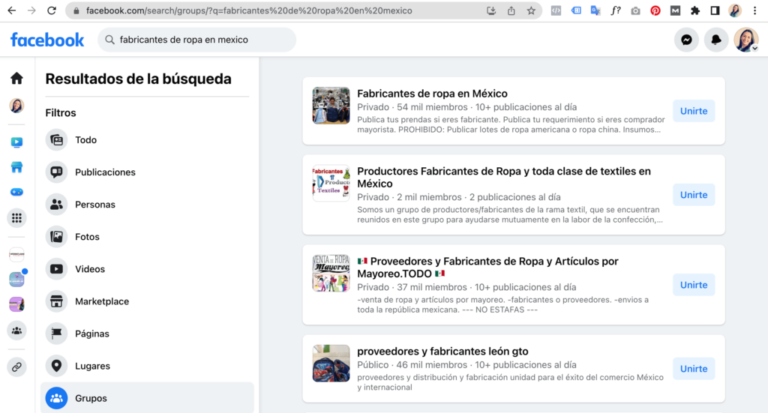Select the Todo filter
Viewport: 768px width, 413px height.
147,140
